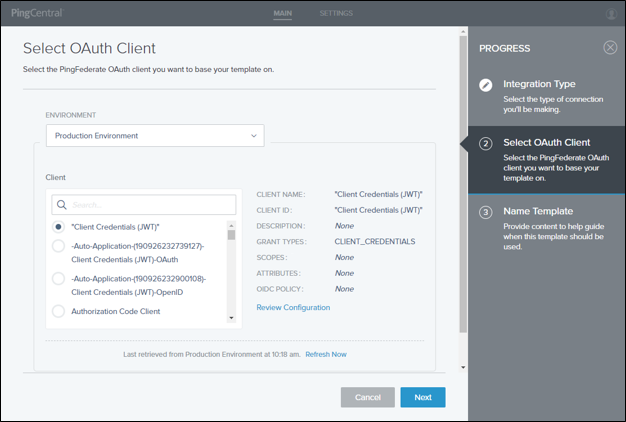Image resolution: width=626 pixels, height=422 pixels.
Task: Click client list scroll up arrow
Action: pos(231,197)
